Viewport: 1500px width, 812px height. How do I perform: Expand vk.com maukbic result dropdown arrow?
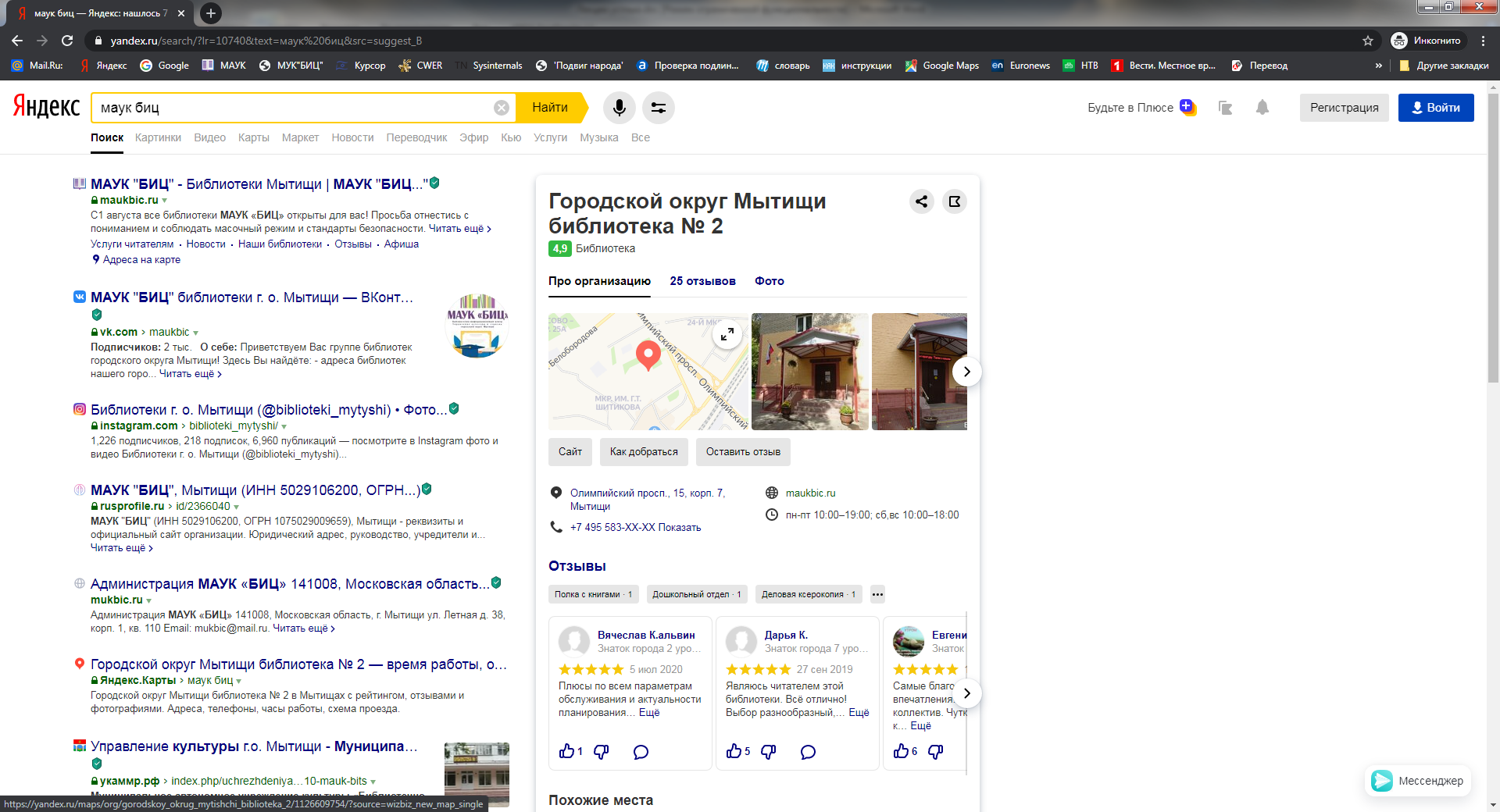[x=195, y=333]
